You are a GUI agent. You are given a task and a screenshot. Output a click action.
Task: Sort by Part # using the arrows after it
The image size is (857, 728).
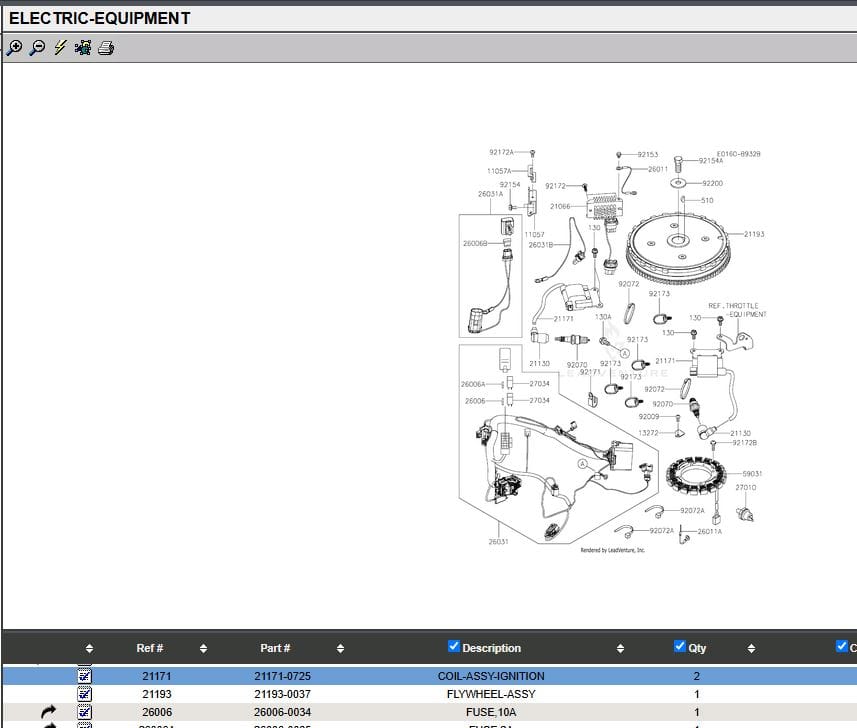[341, 648]
